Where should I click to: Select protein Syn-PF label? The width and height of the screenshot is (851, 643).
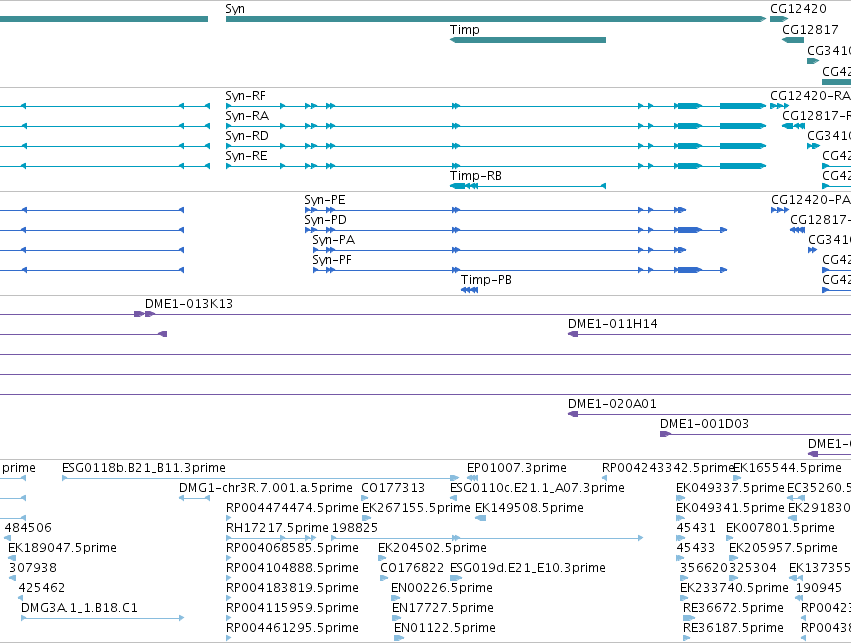[x=332, y=260]
